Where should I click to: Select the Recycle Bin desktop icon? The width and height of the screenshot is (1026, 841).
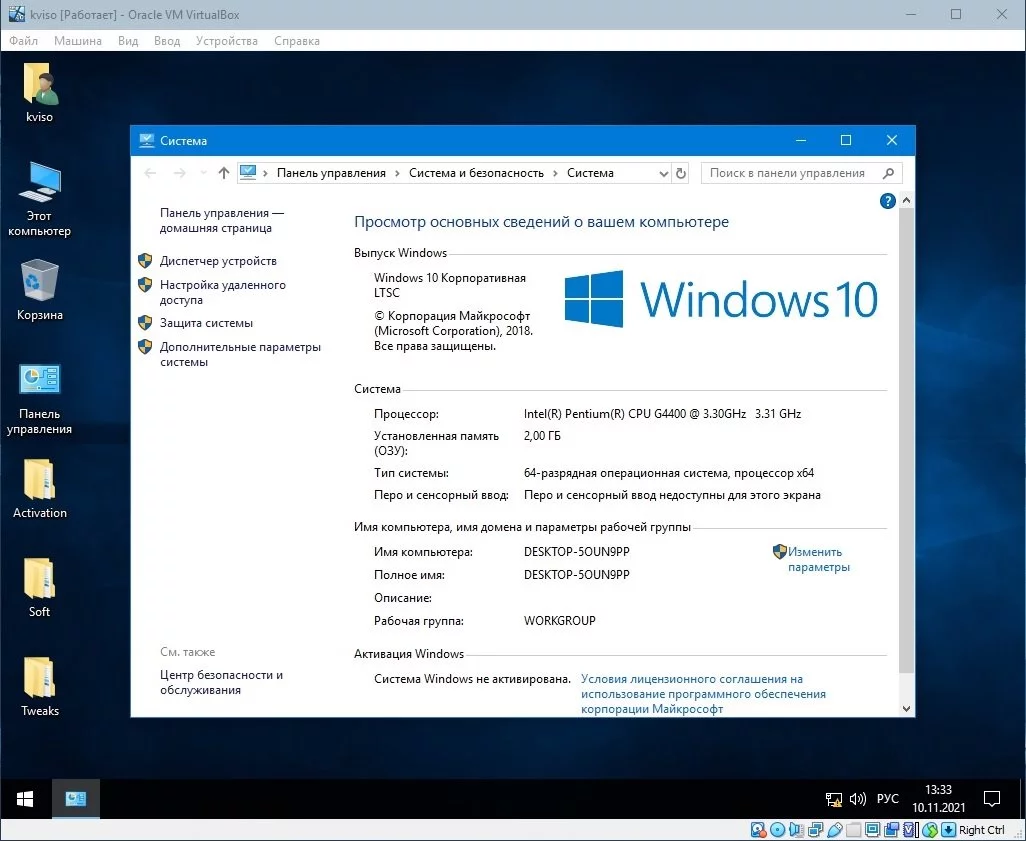click(39, 290)
